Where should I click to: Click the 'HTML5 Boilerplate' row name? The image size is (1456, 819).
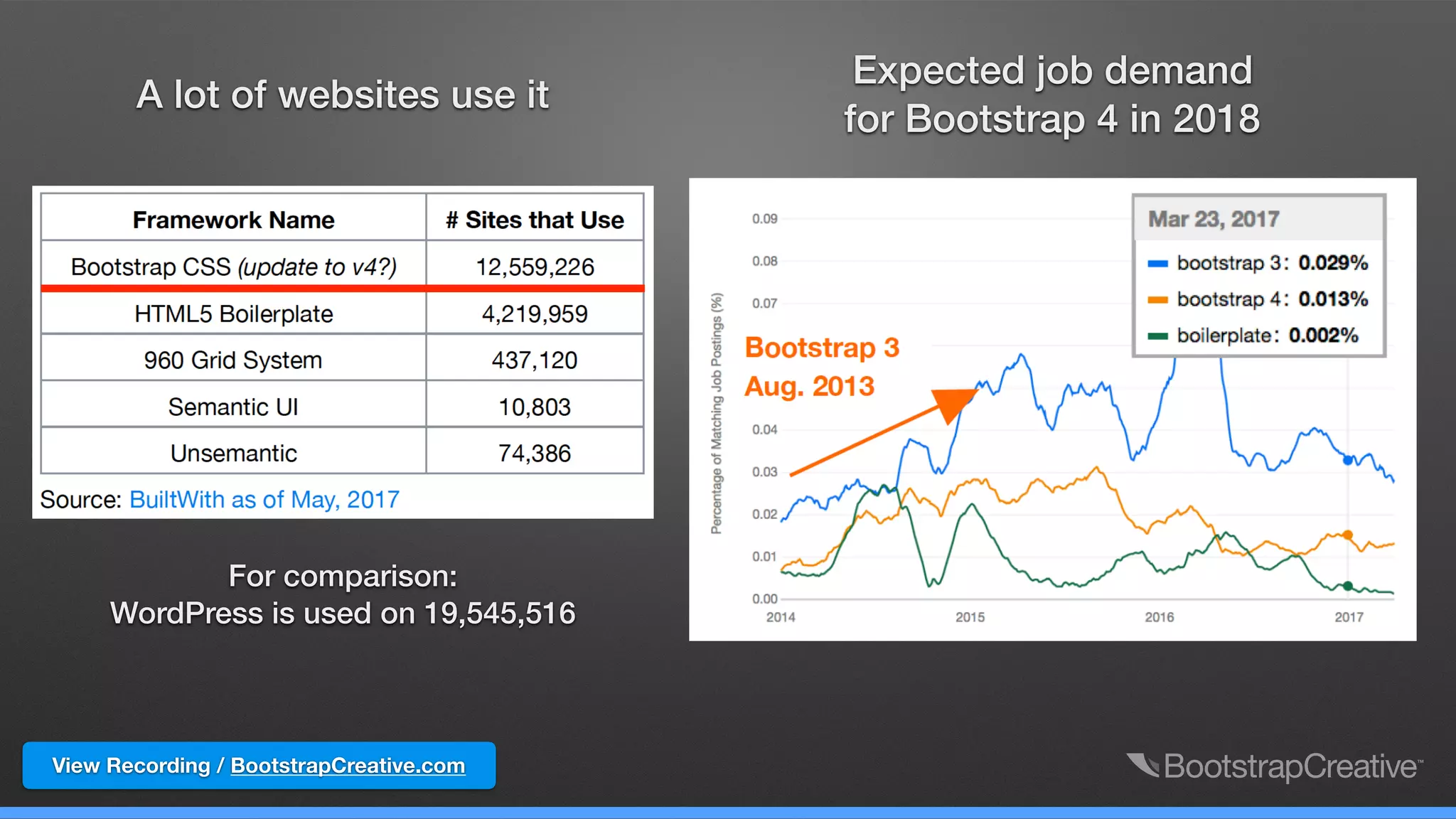233,314
